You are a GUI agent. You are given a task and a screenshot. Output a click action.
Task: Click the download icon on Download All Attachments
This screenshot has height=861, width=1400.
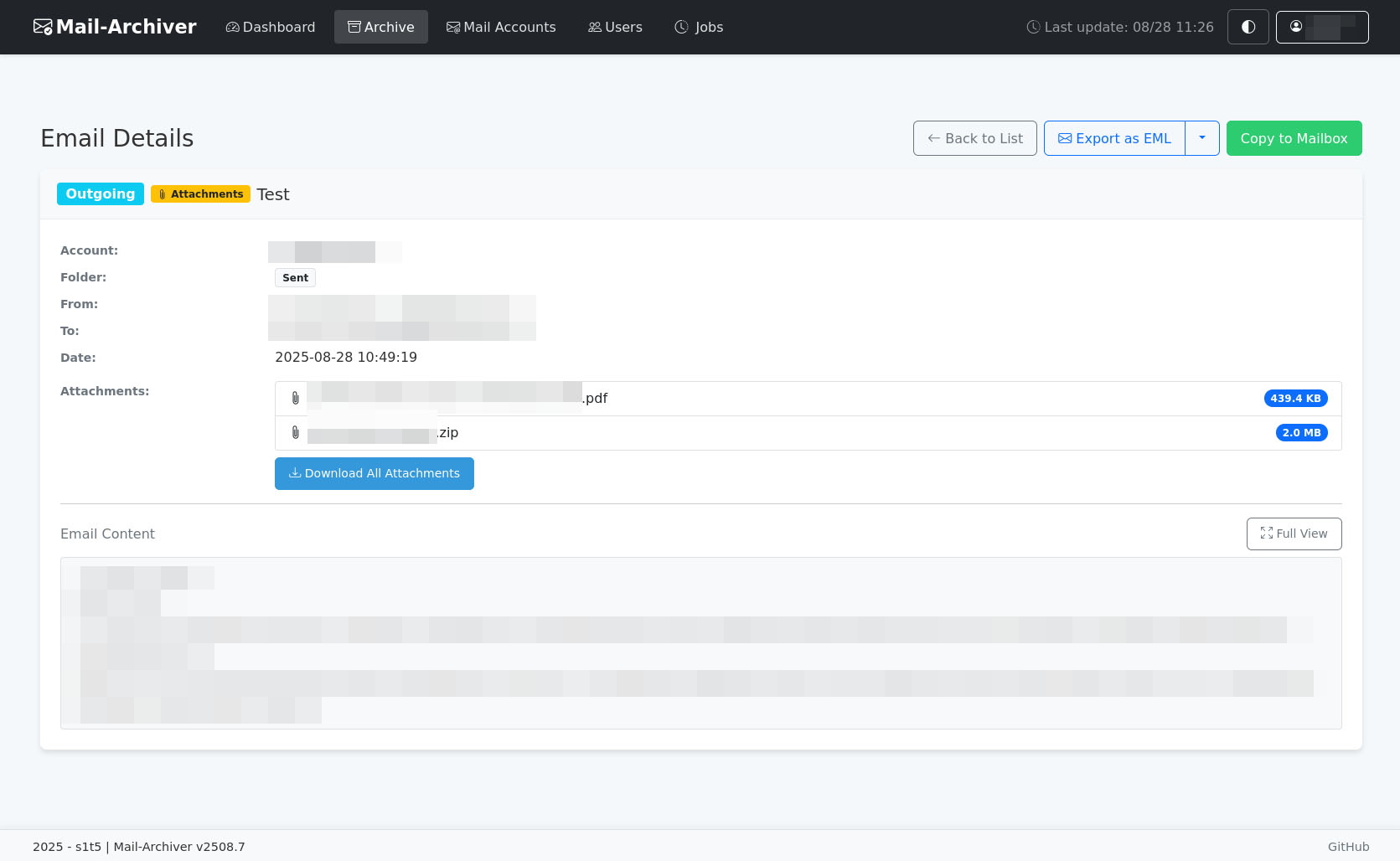(x=294, y=473)
